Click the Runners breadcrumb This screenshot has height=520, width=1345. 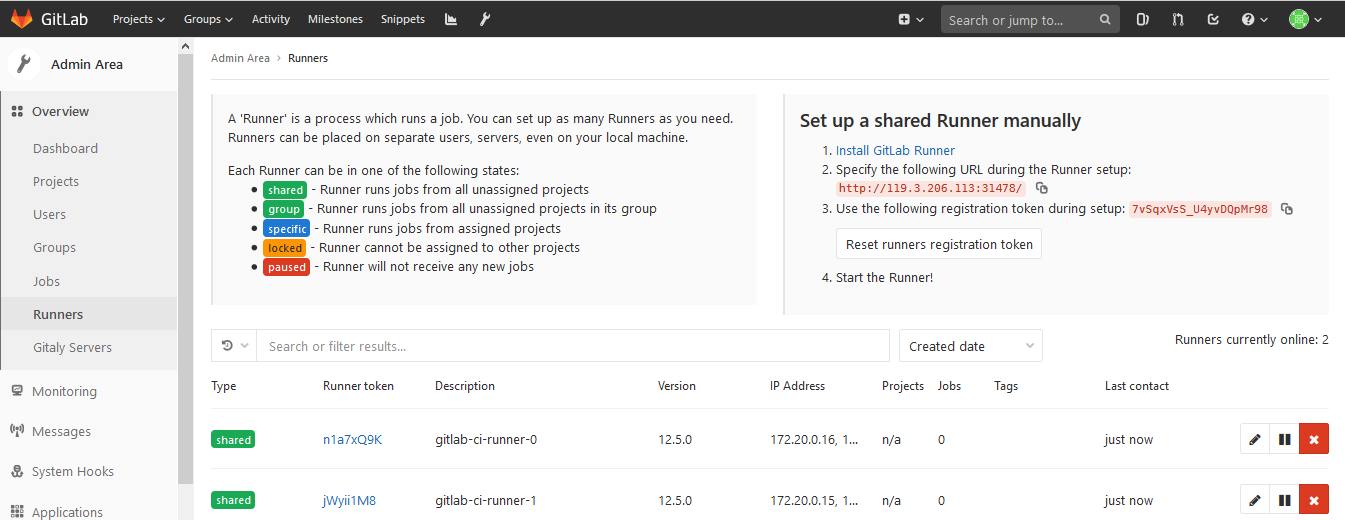coord(308,58)
